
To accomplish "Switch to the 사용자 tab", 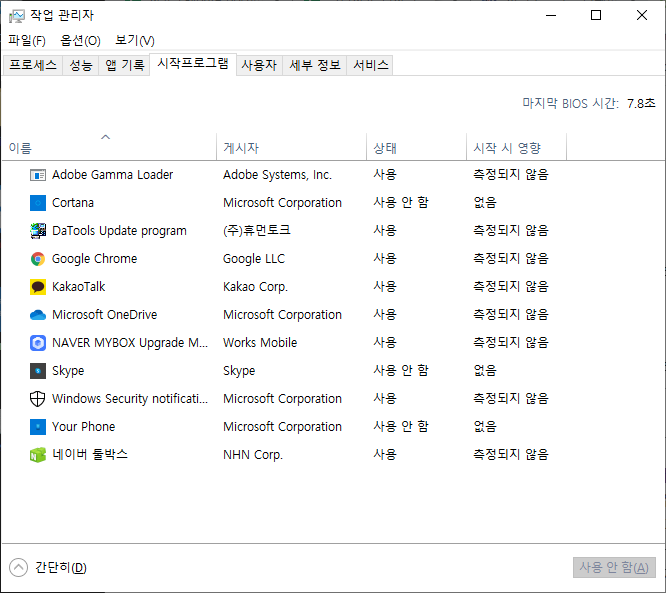I will (259, 65).
